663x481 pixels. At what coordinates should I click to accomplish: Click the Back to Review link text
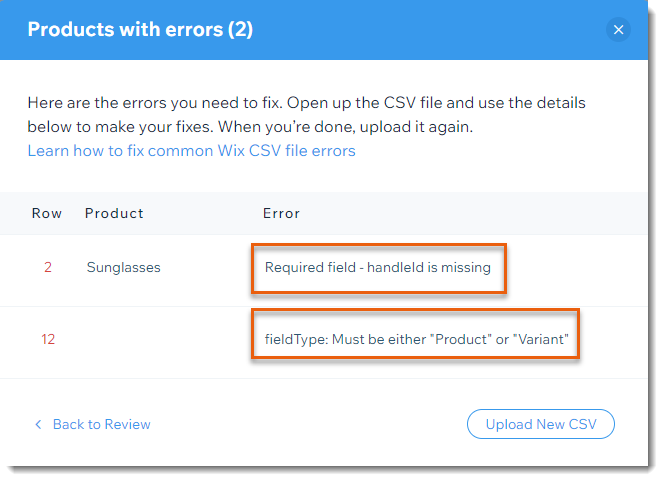(x=101, y=424)
